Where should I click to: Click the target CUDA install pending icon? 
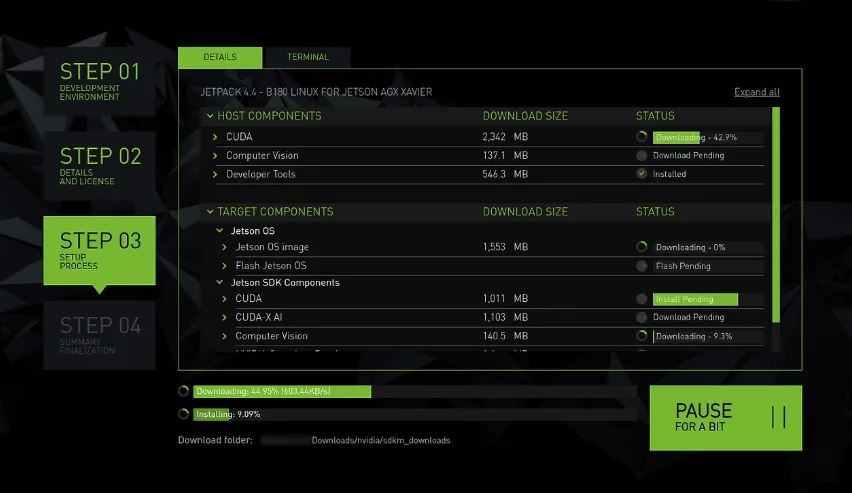coord(642,299)
